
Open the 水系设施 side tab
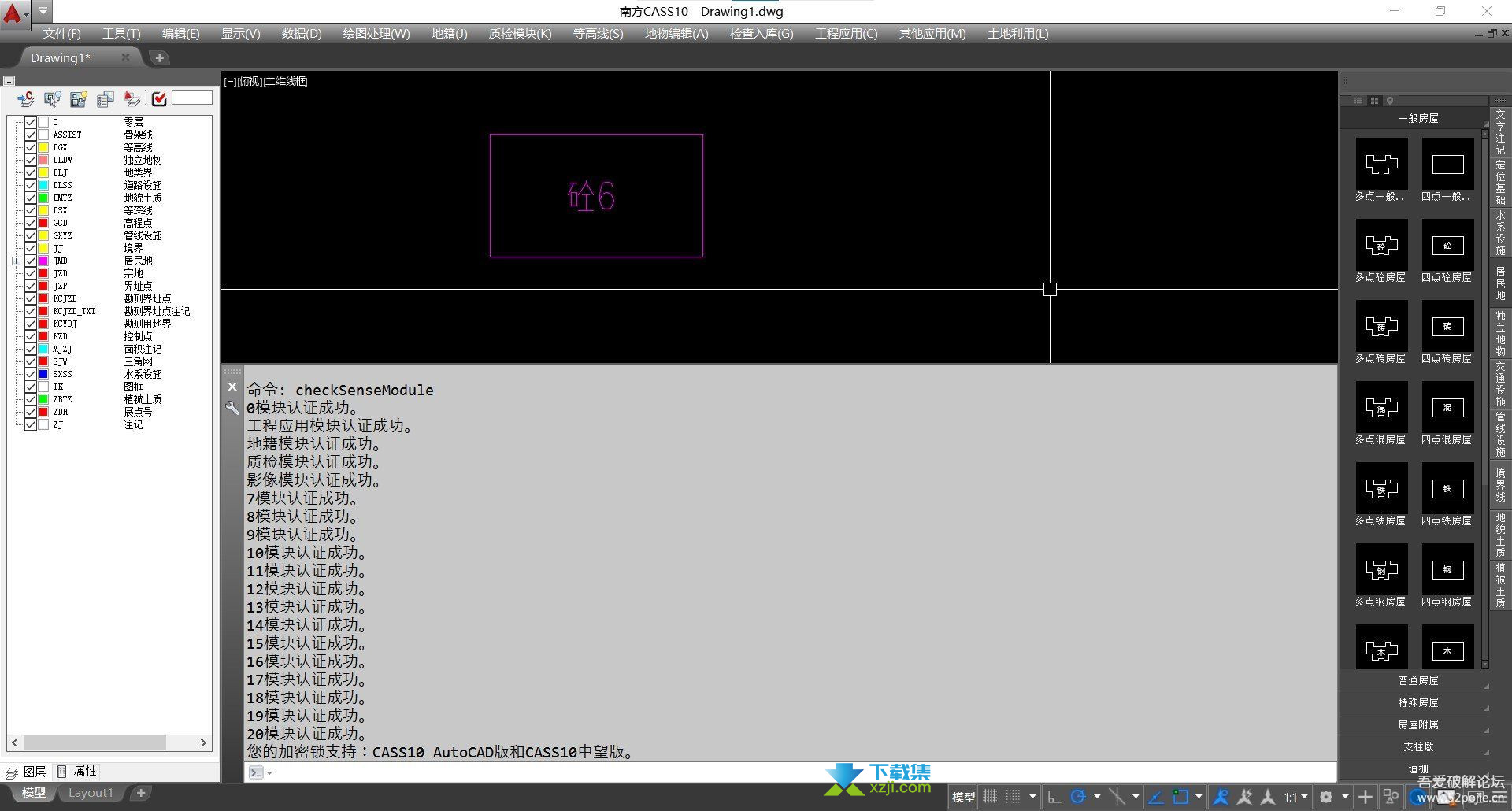coord(1500,232)
